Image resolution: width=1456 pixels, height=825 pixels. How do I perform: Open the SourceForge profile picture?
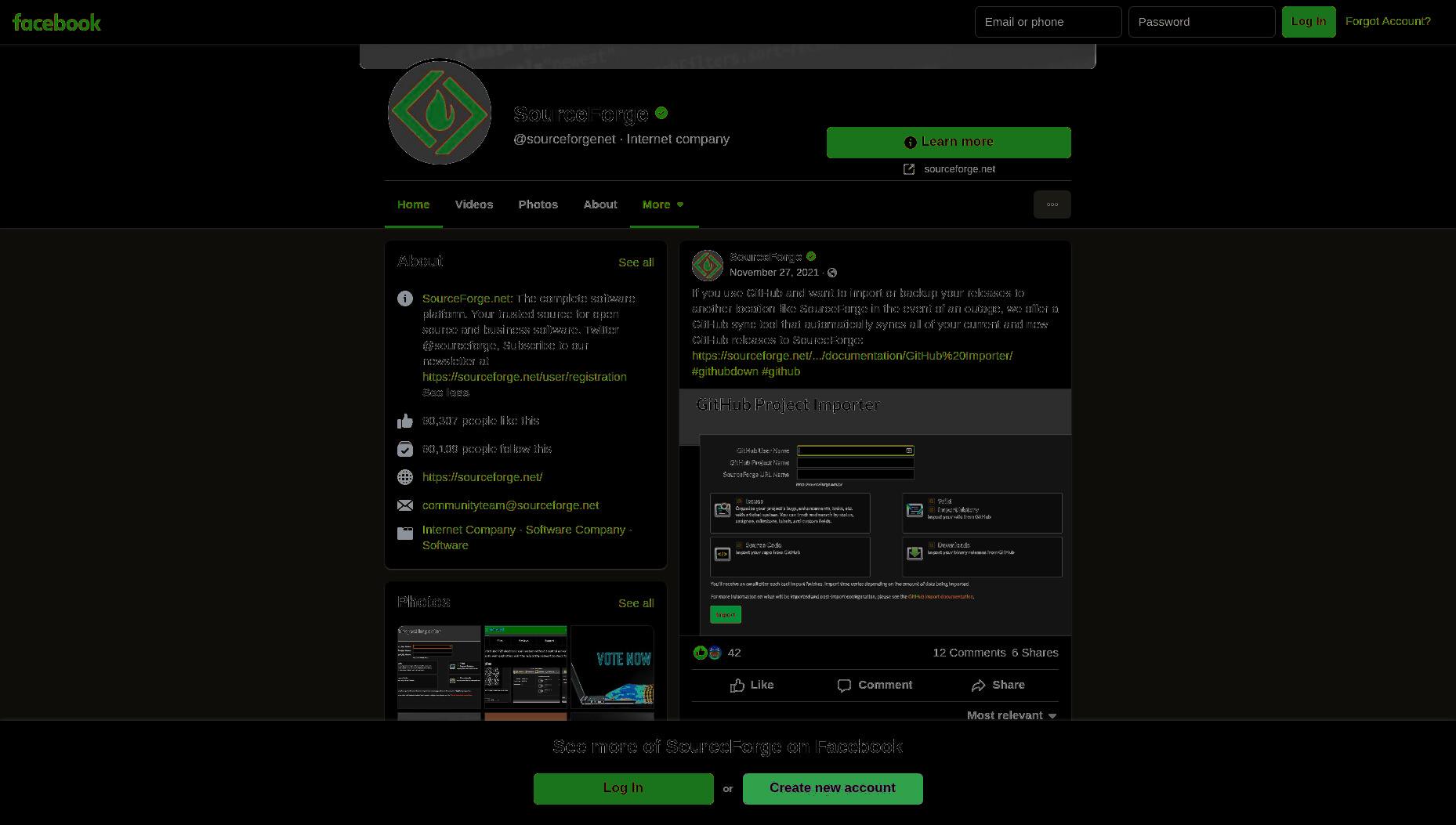pyautogui.click(x=440, y=112)
